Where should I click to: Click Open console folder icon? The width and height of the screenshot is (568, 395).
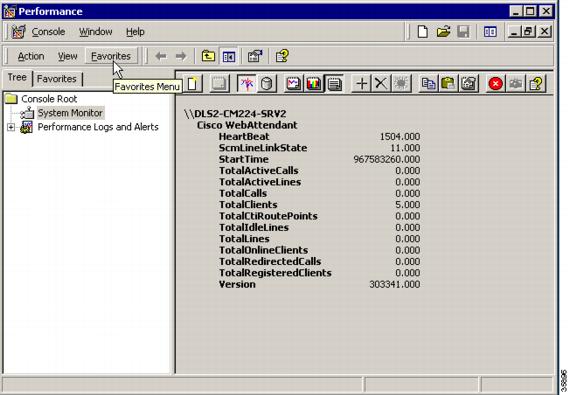tap(443, 32)
